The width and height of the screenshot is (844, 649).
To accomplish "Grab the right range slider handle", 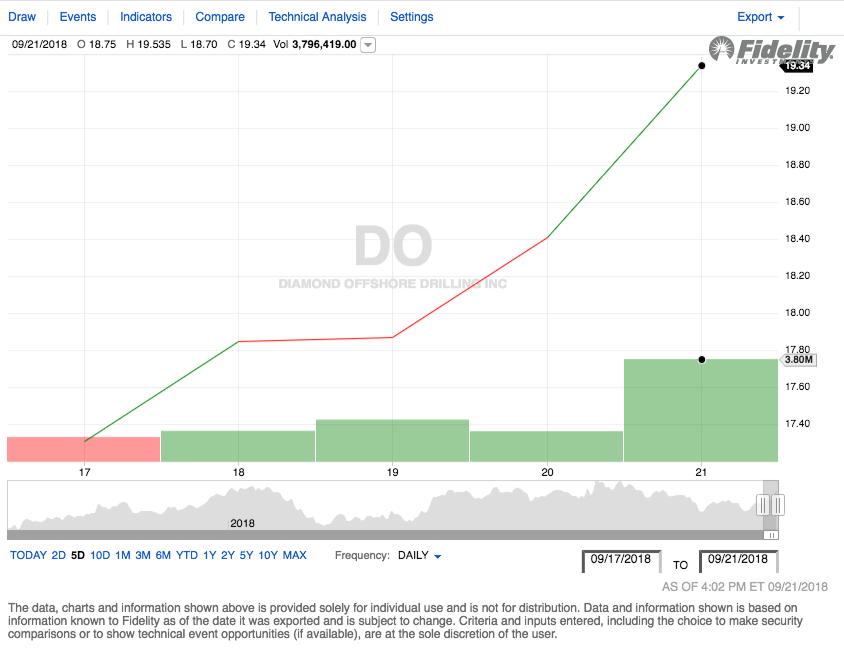I will click(778, 505).
